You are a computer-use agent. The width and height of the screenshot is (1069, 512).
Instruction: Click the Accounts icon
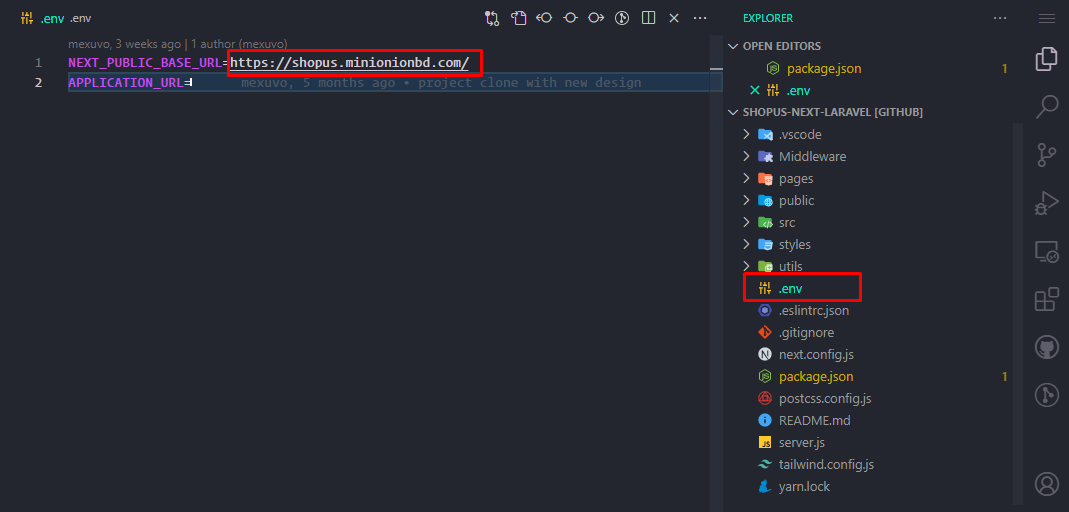coord(1046,484)
